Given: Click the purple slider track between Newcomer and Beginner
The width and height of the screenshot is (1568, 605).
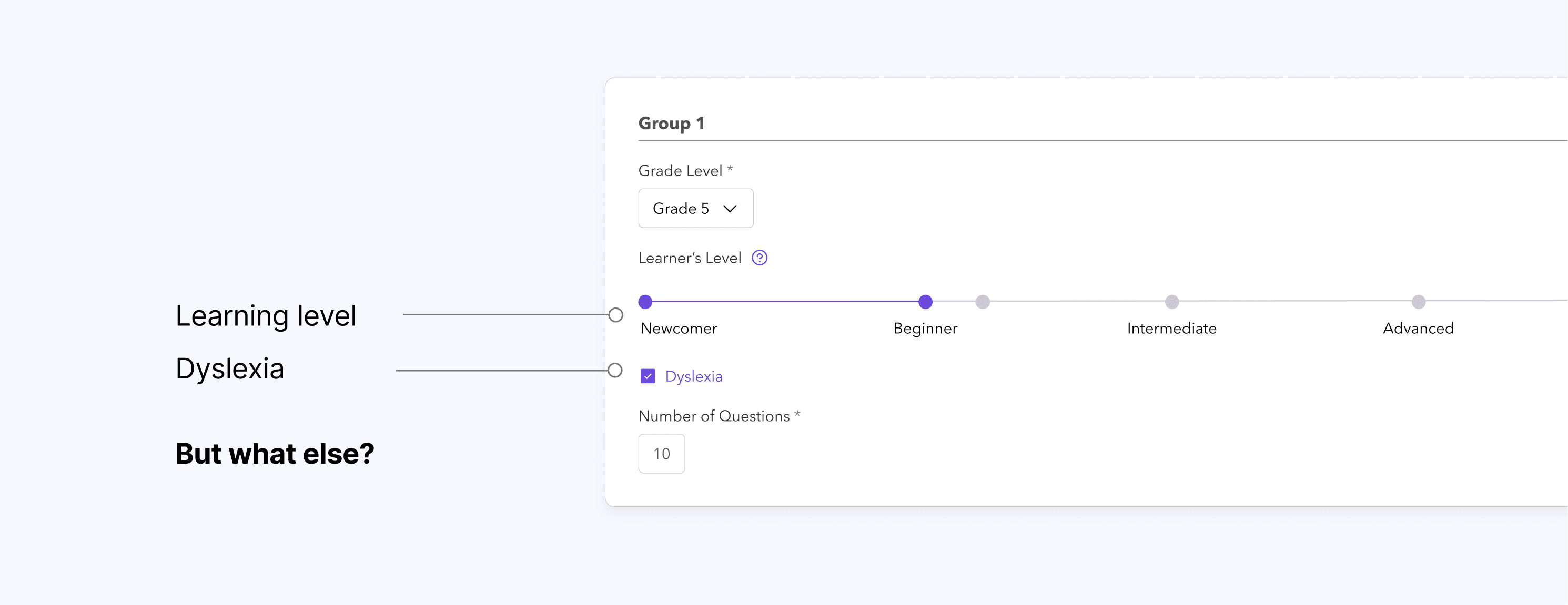Looking at the screenshot, I should point(785,302).
